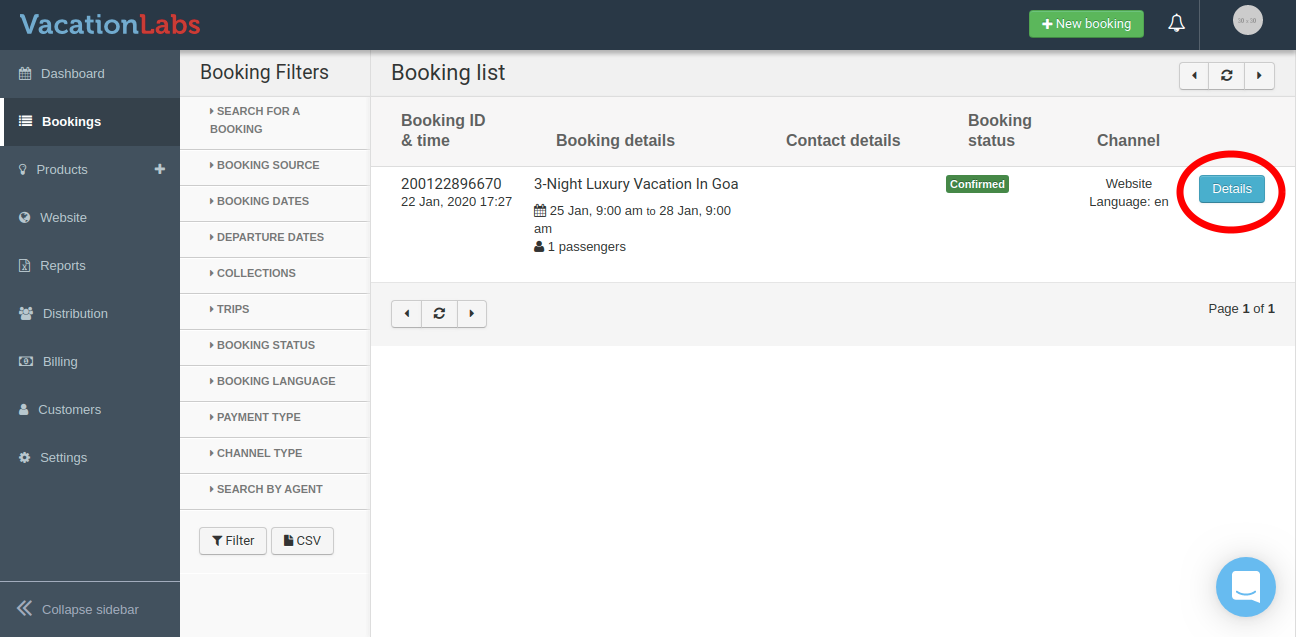Screen dimensions: 1296x637
Task: Expand the Booking Dates filter
Action: 263,201
